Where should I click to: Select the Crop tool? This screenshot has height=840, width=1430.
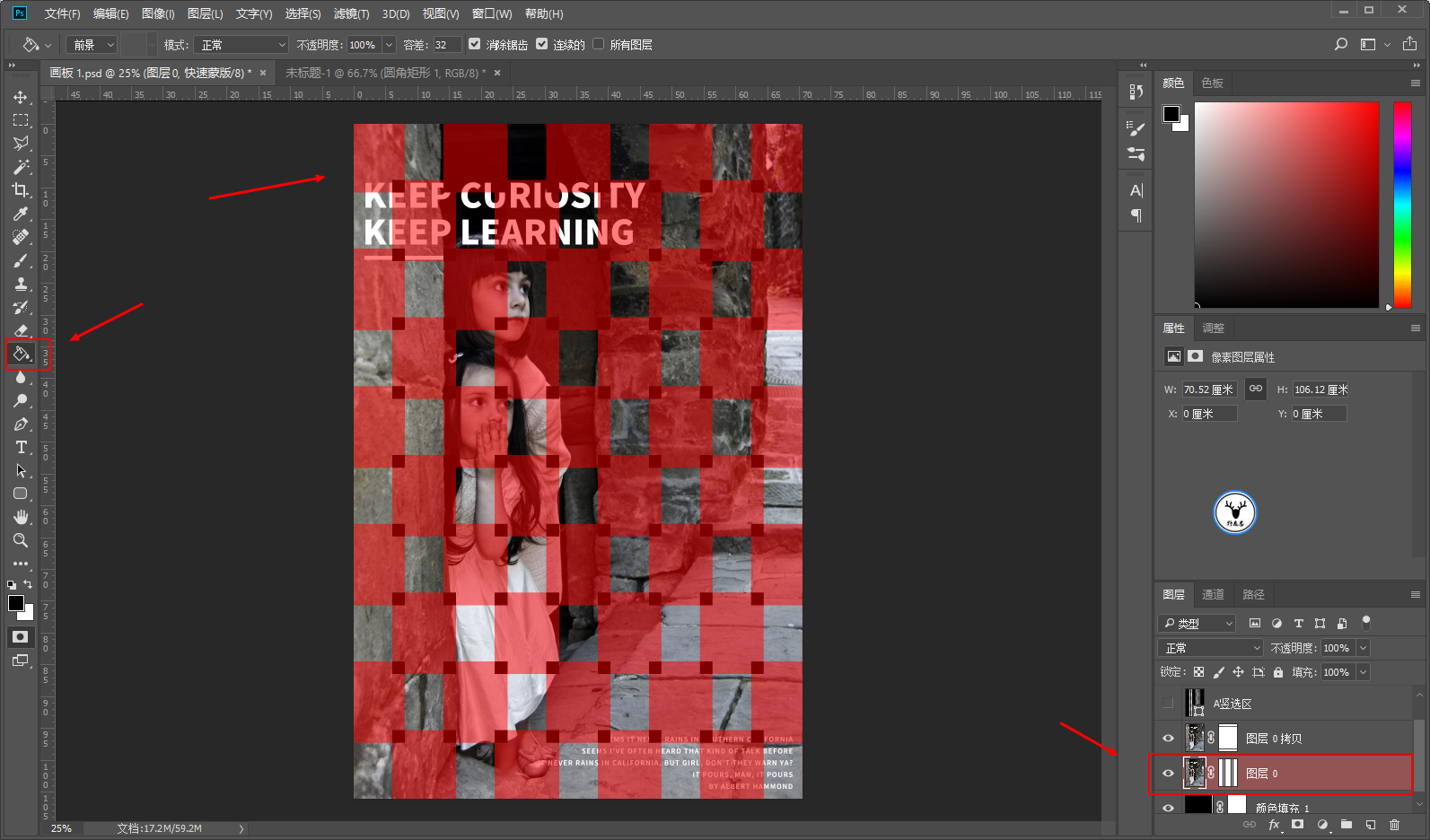[x=21, y=190]
